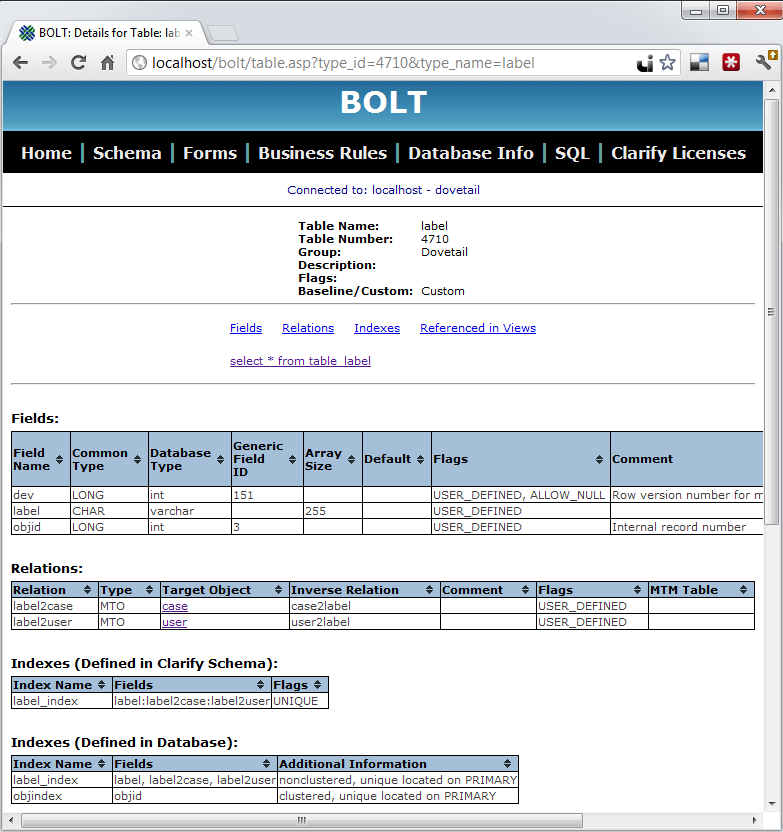
Task: Sort Fields table by Array Size
Action: point(351,460)
